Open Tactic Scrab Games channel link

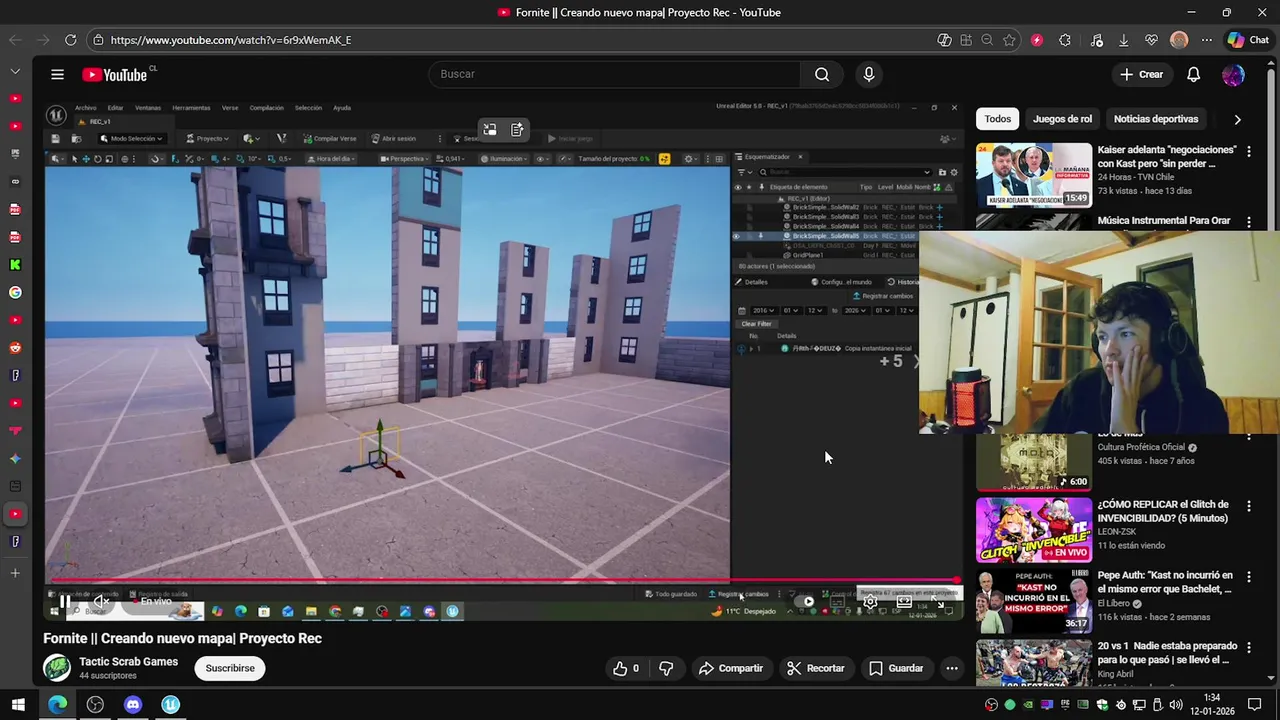(129, 662)
